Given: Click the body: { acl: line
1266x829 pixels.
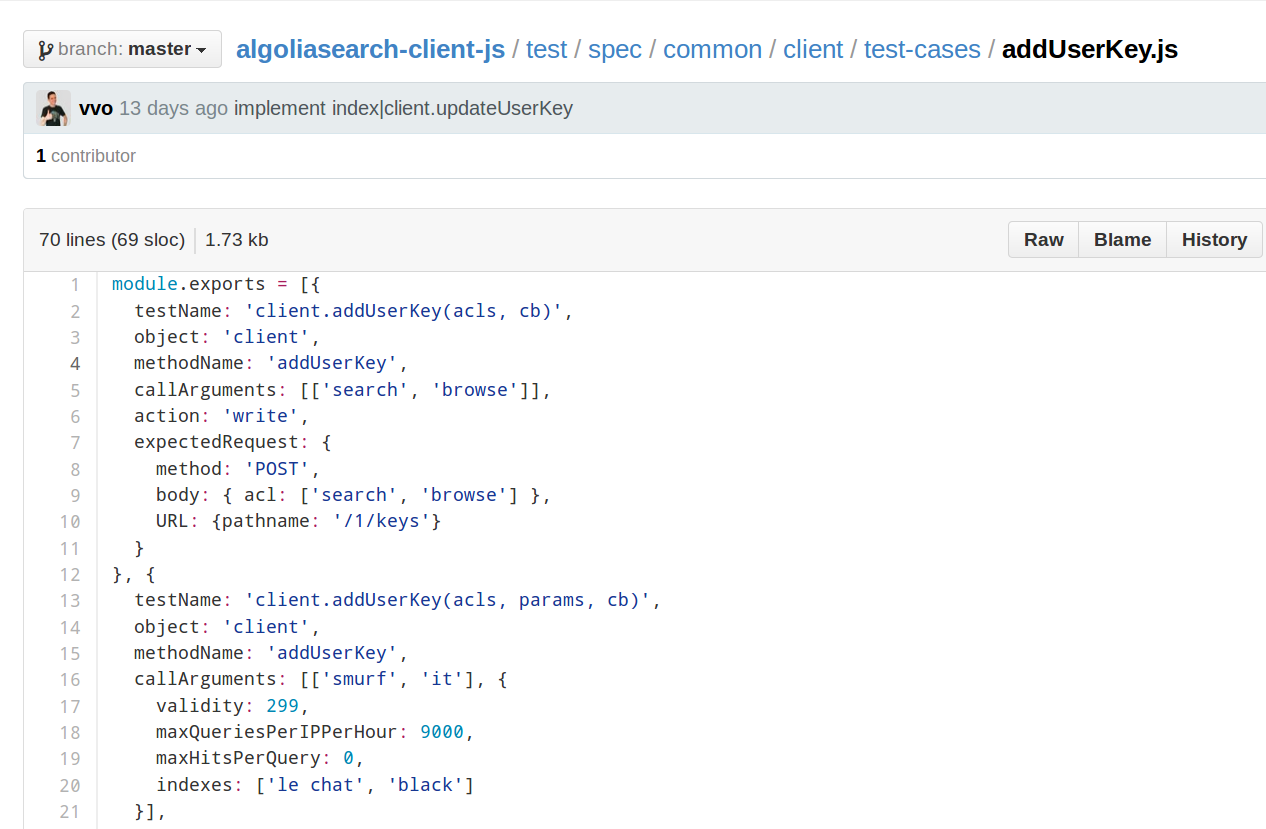Looking at the screenshot, I should click(x=354, y=495).
